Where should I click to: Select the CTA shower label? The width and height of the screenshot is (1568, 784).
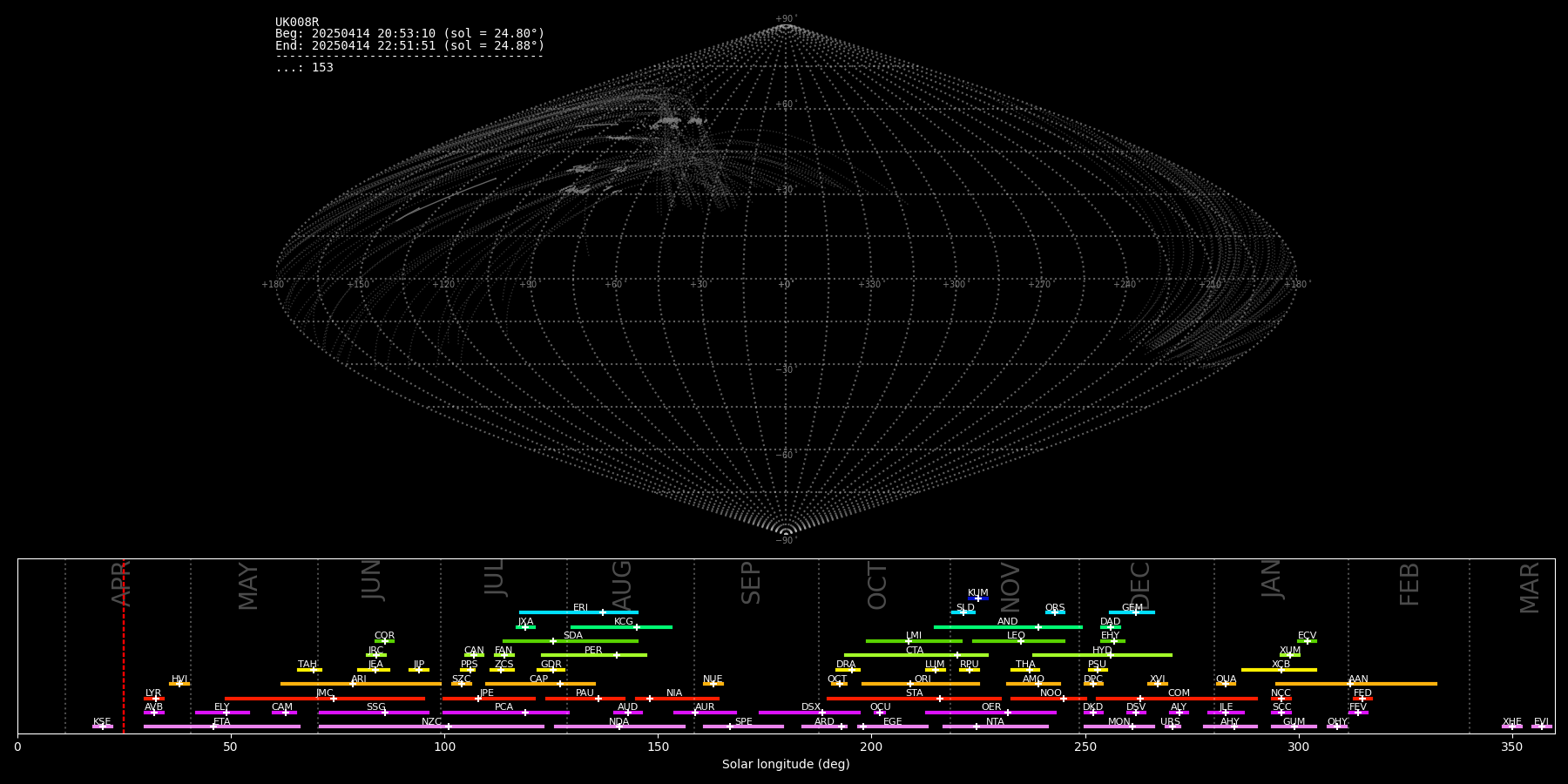coord(915,651)
